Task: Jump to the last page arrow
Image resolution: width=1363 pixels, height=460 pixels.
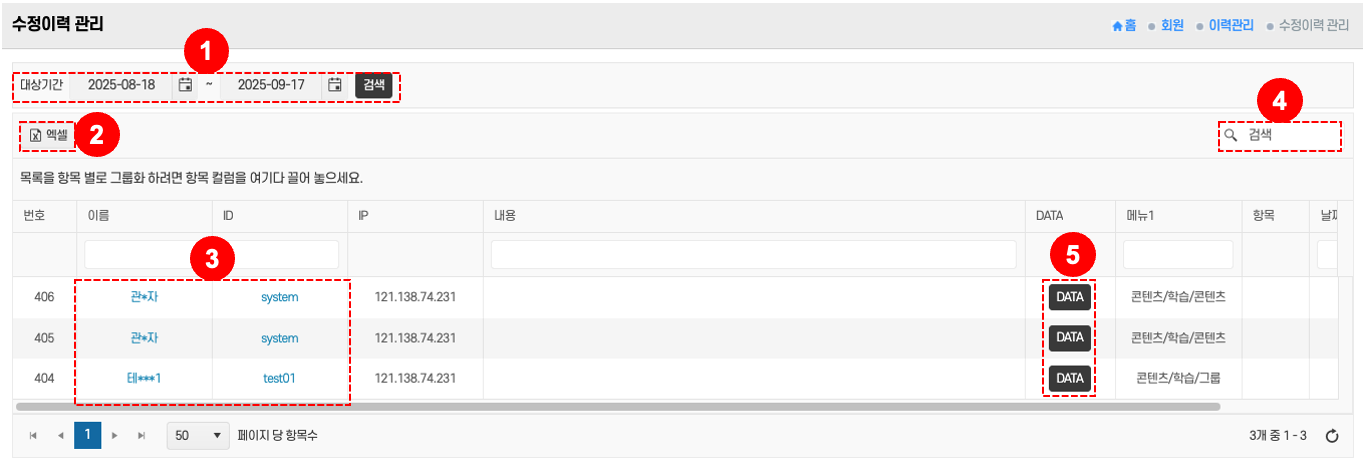Action: [x=141, y=436]
